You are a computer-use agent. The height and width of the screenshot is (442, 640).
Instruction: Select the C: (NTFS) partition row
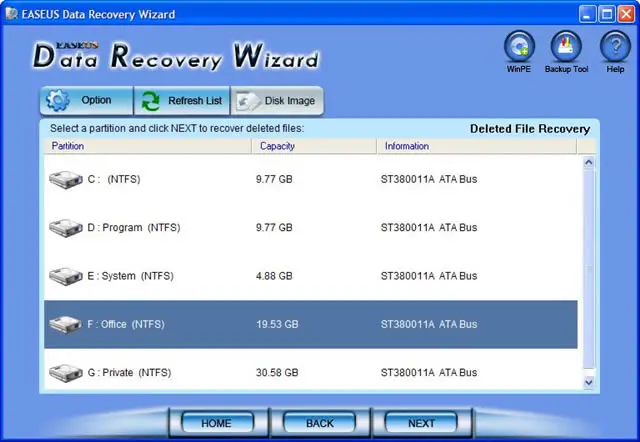click(x=311, y=179)
